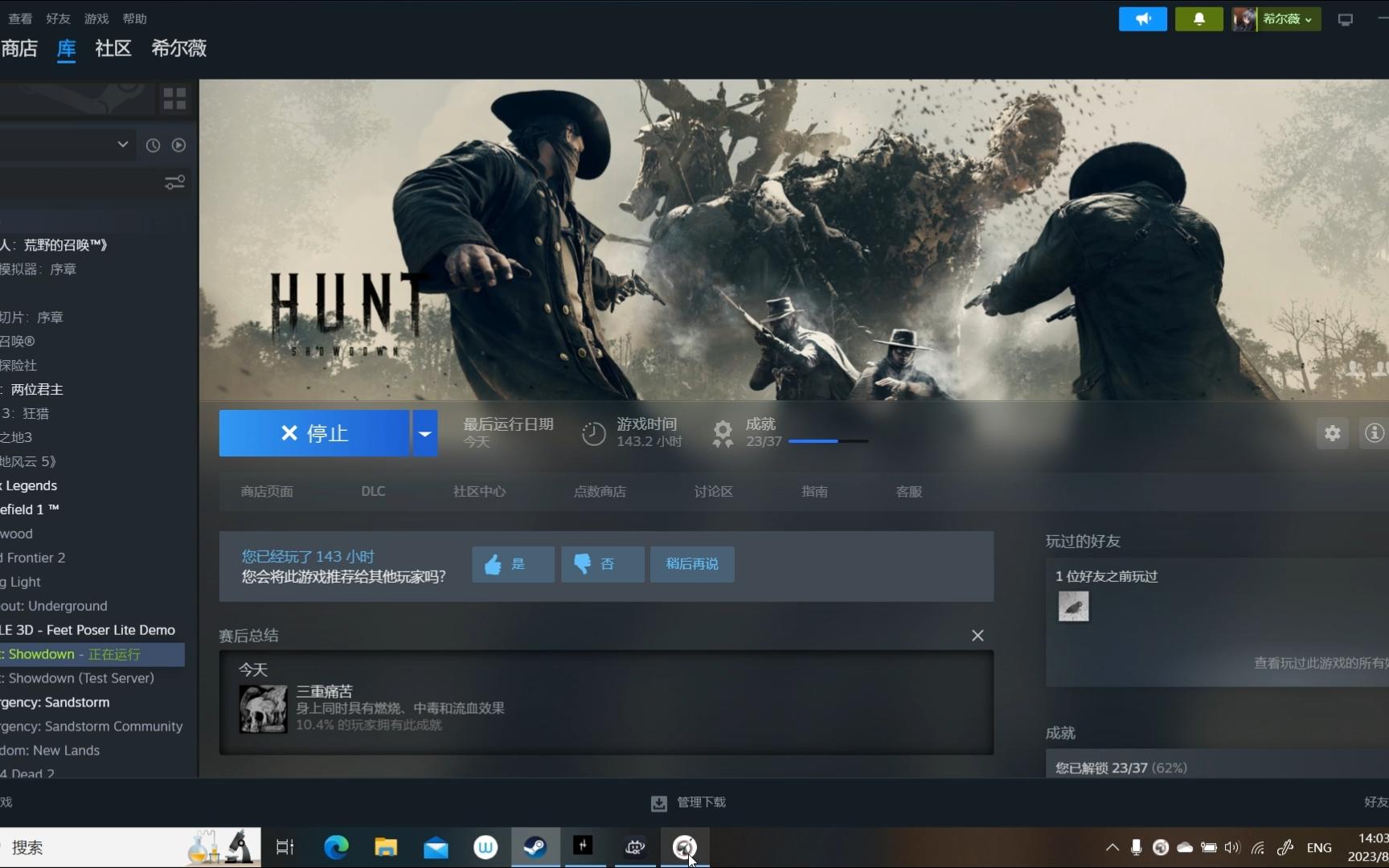Open Mail app from taskbar
The height and width of the screenshot is (868, 1389).
click(436, 847)
